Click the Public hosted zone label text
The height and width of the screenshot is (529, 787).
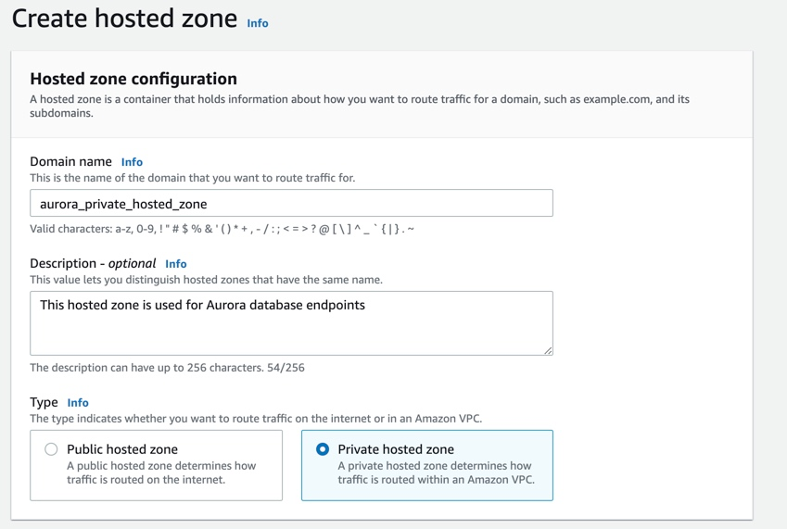pos(122,449)
